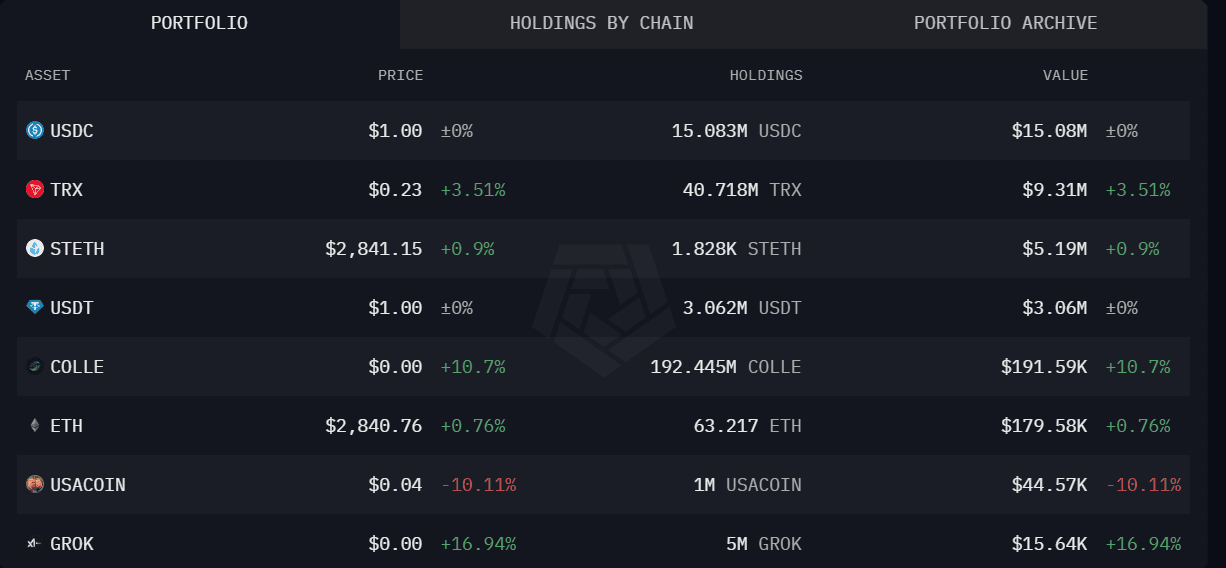Click the STETH price $2,841.15
Viewport: 1226px width, 568px height.
point(374,248)
